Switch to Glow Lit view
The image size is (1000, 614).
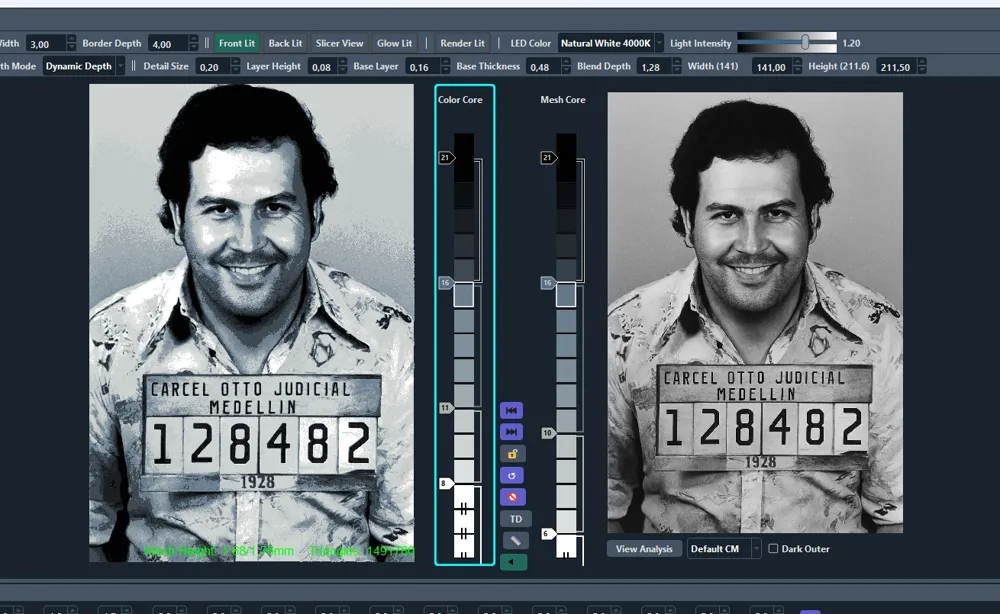click(394, 43)
